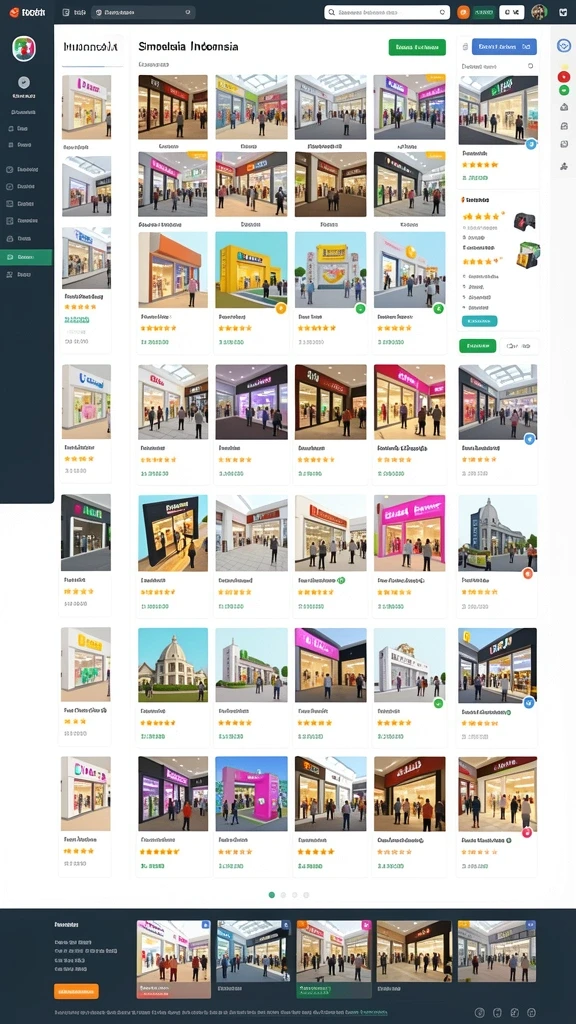Click the shield icon at the top-right corner
Image resolution: width=576 pixels, height=1024 pixels.
click(563, 12)
